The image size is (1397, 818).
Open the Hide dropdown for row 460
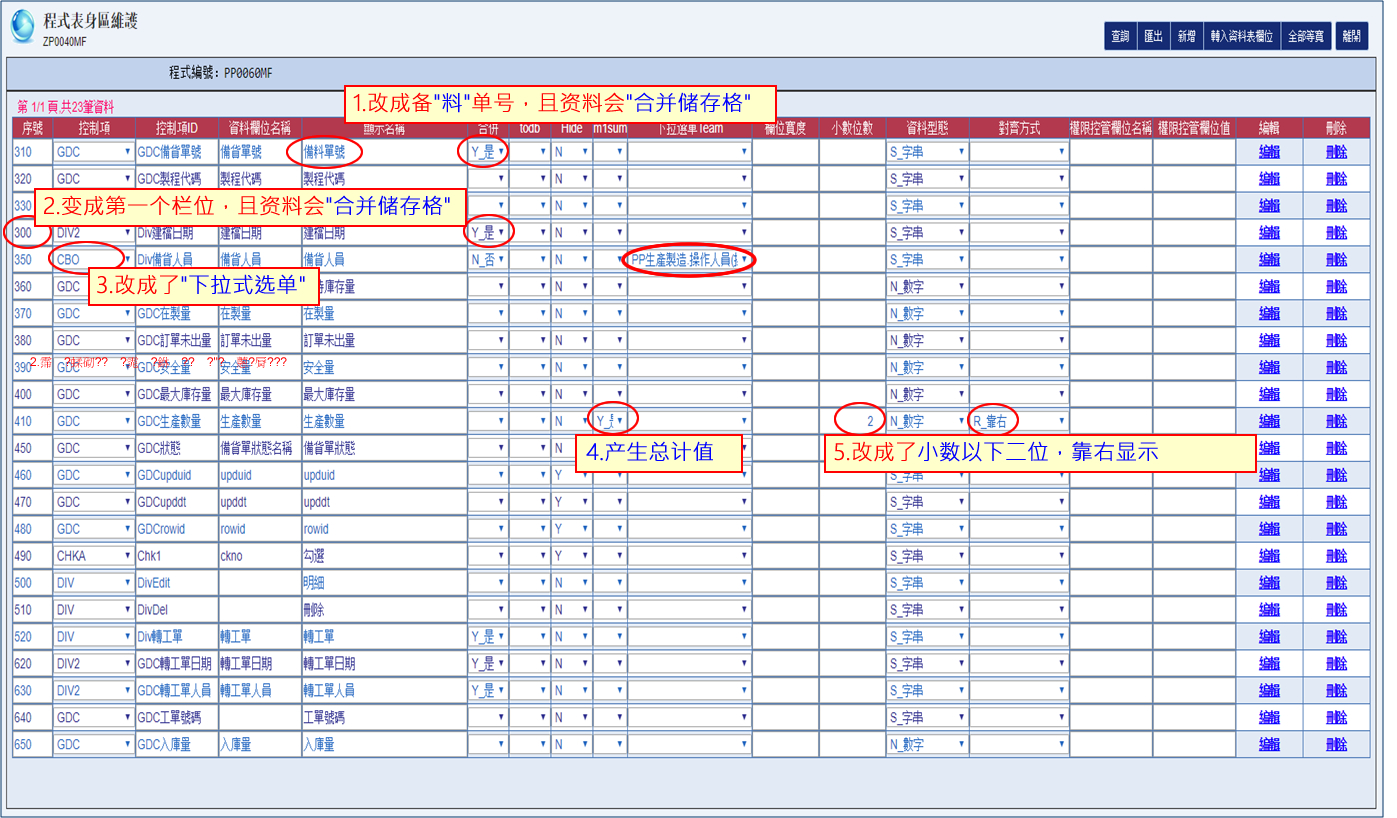[570, 475]
